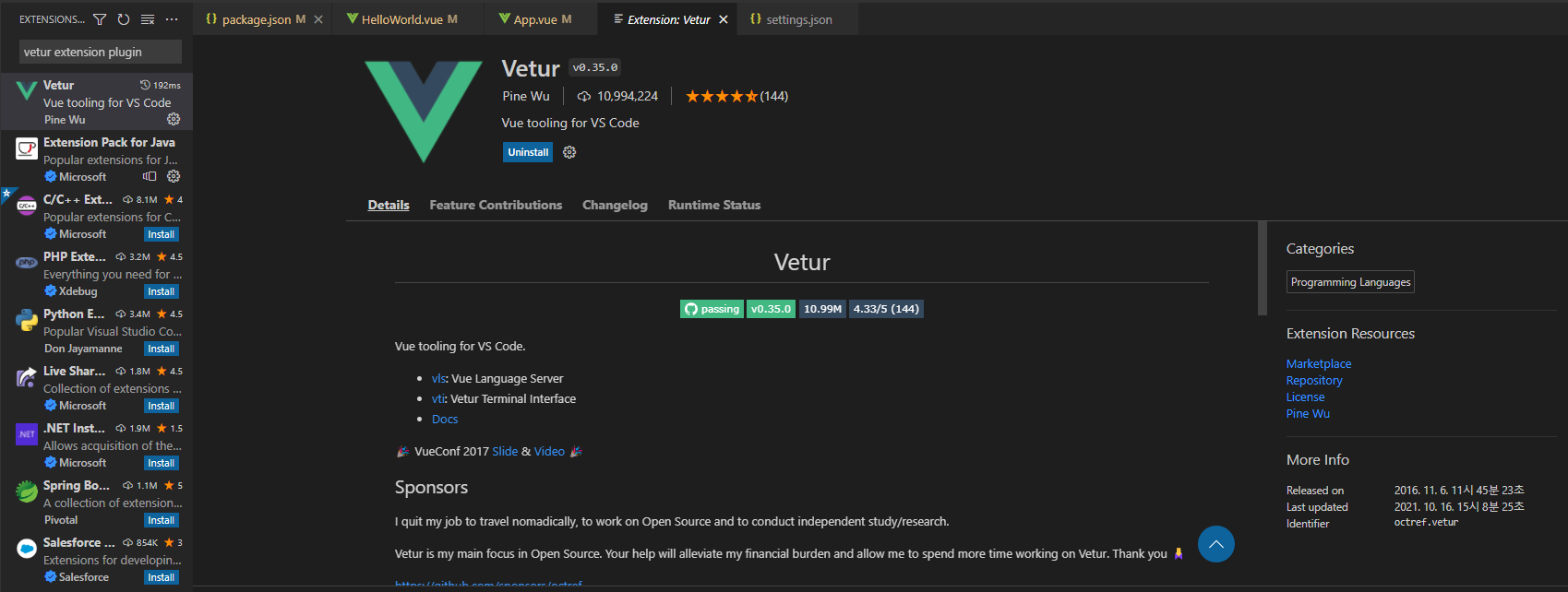View the Changelog tab
1568x592 pixels.
click(x=615, y=205)
